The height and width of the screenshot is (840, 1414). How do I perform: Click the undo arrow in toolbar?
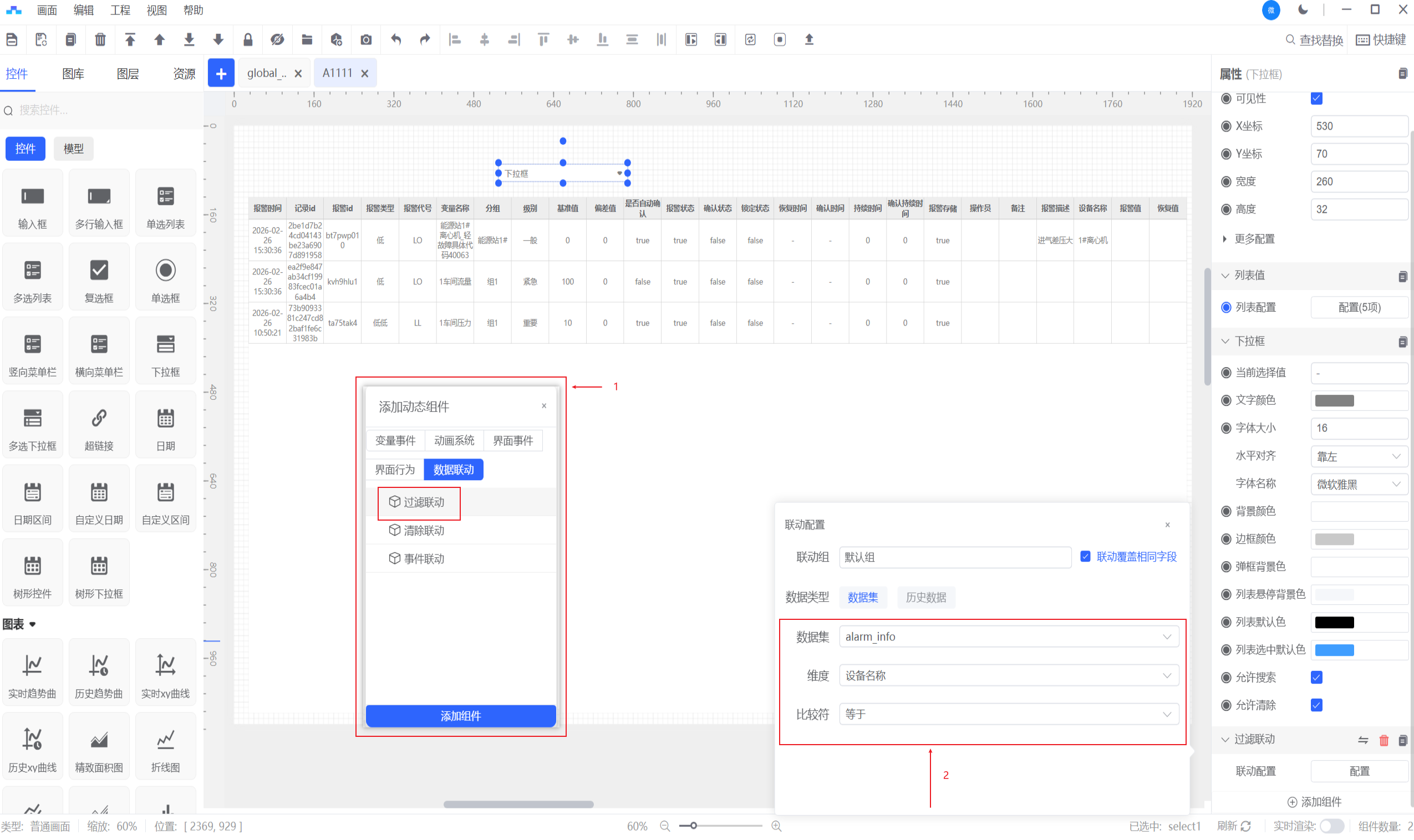click(x=396, y=39)
